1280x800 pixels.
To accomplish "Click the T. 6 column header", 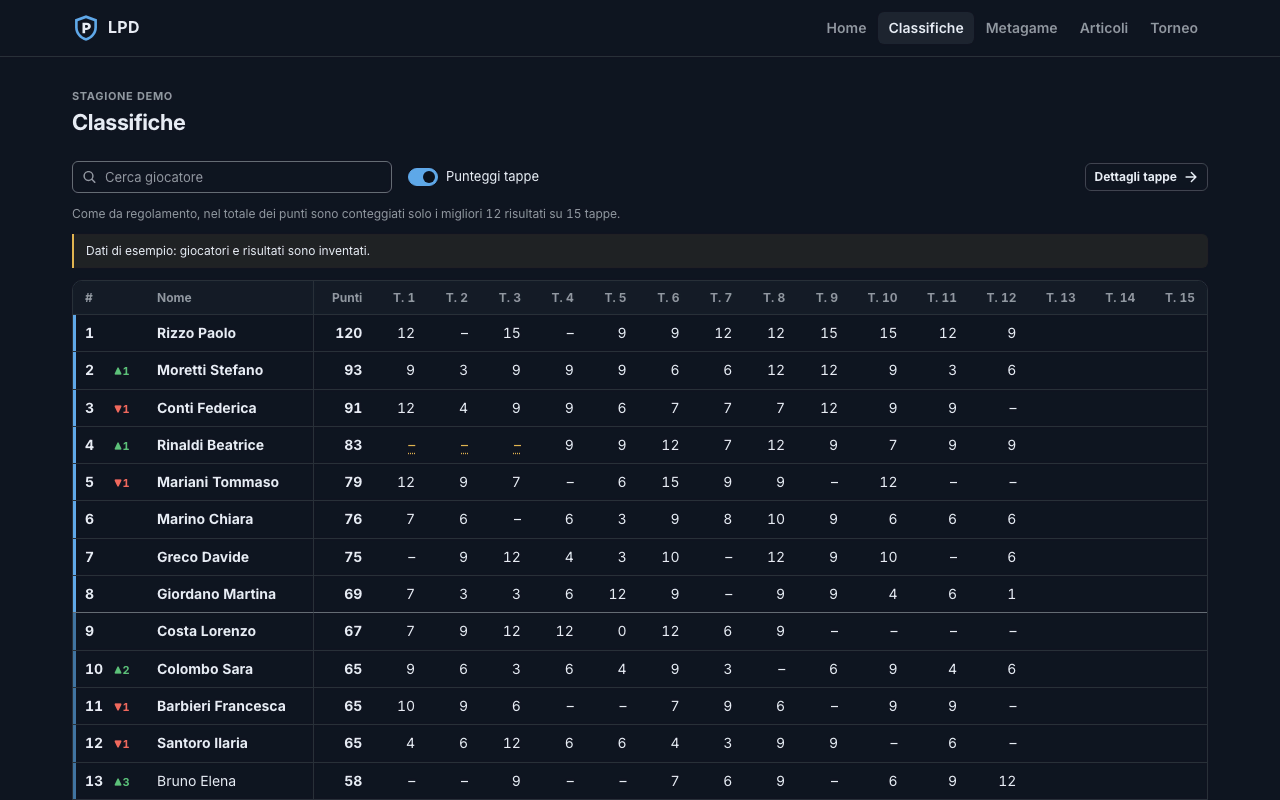I will (668, 298).
